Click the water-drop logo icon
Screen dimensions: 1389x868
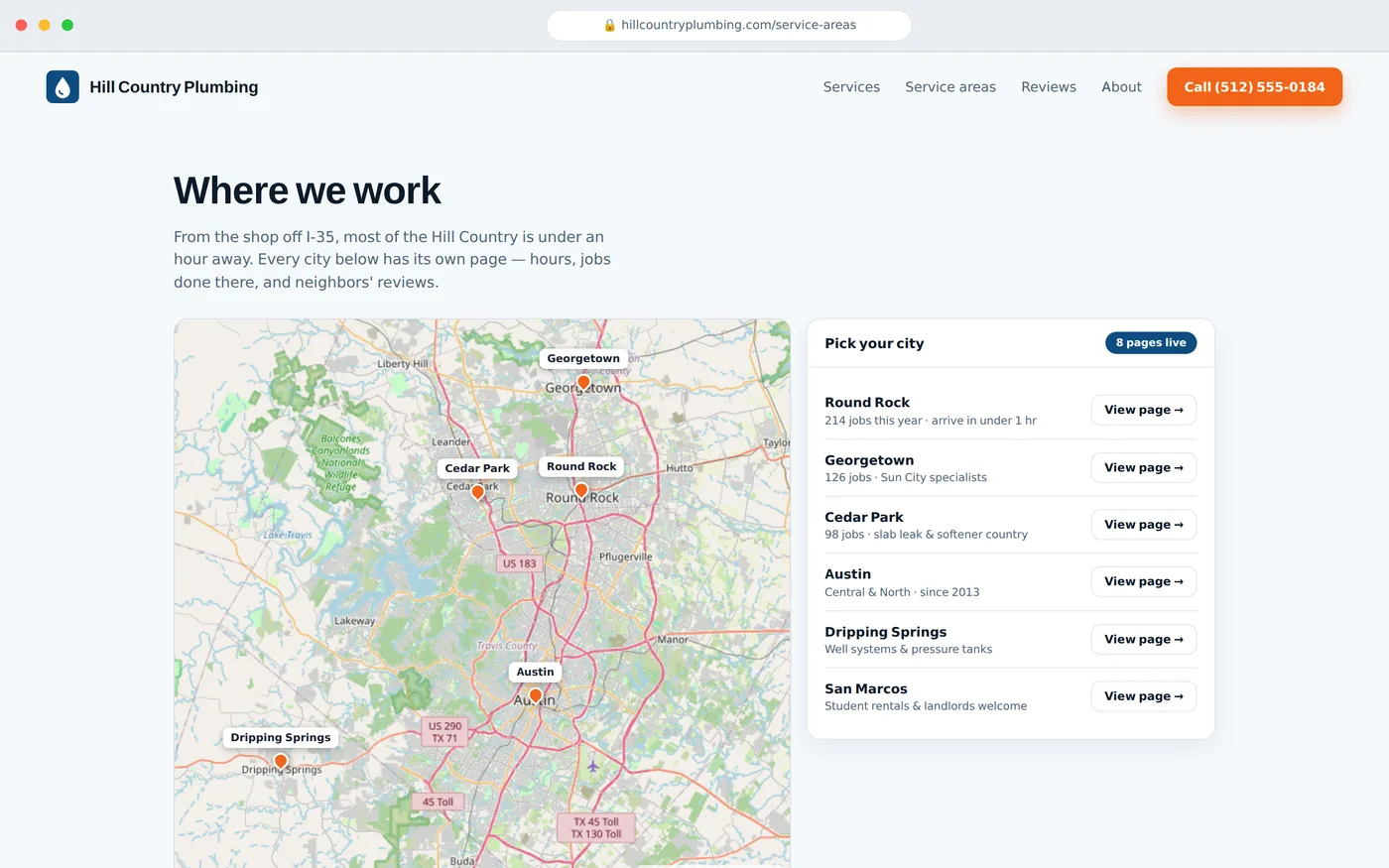click(63, 86)
